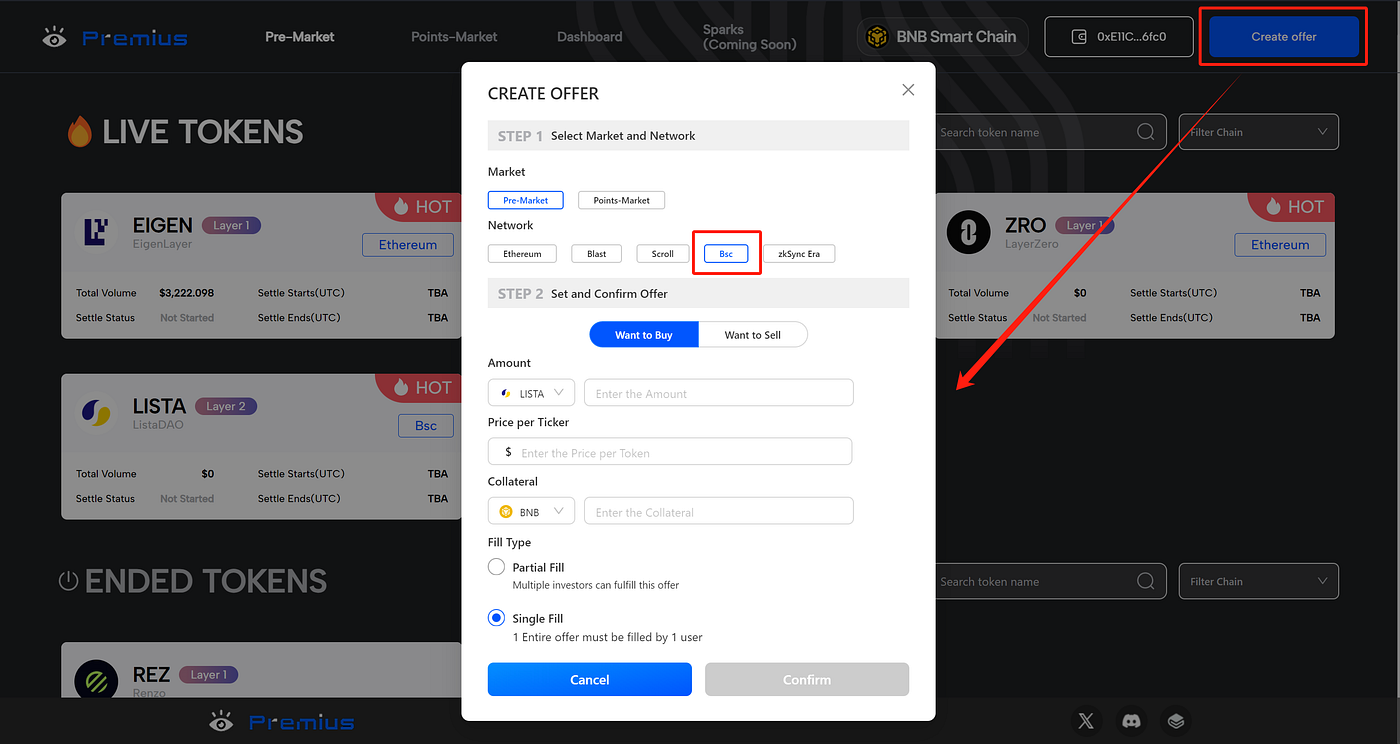This screenshot has height=744, width=1400.
Task: Click Layer 1 badge on REZ card
Action: click(x=209, y=674)
